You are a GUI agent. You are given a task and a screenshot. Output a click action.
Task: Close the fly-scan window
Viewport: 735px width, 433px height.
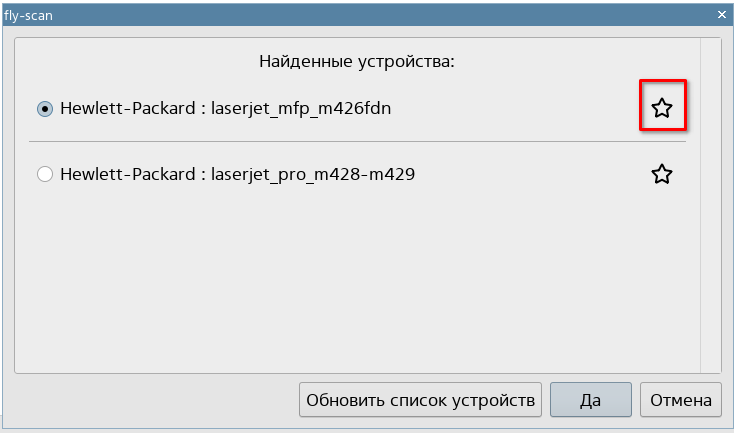tap(722, 15)
